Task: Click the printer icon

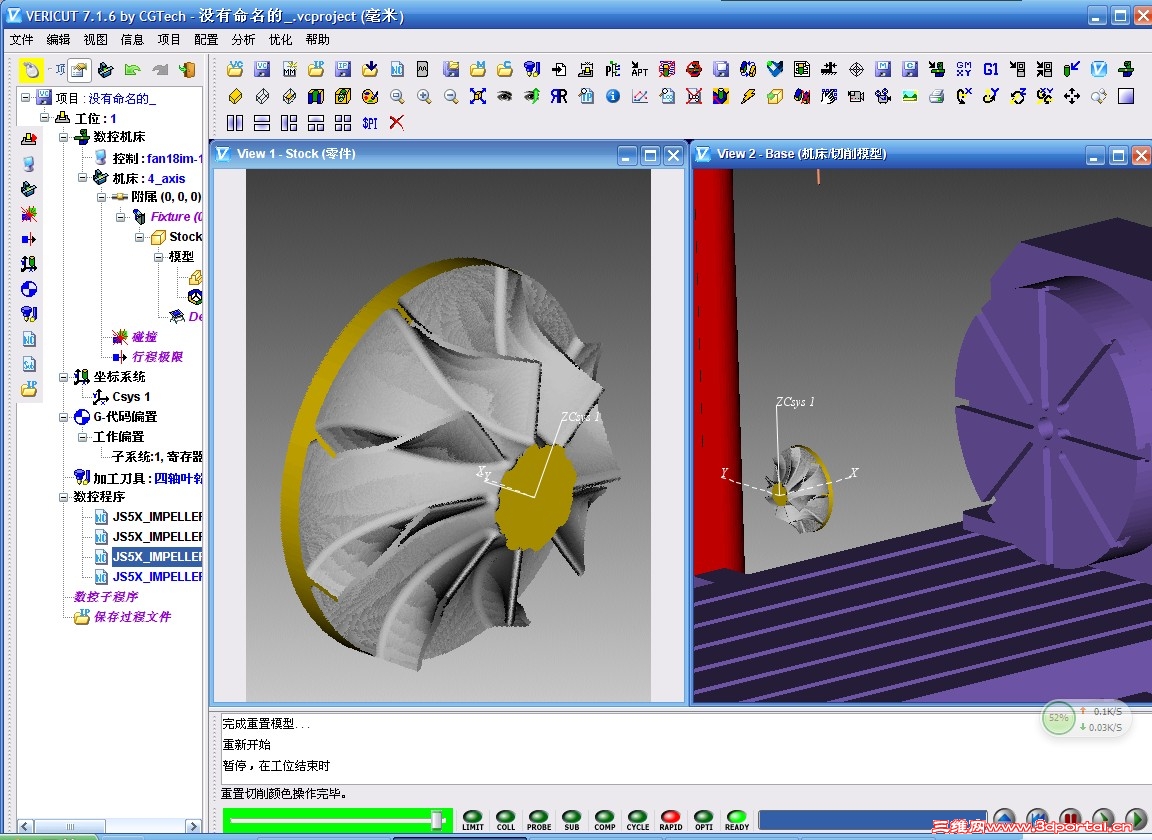Action: (937, 96)
